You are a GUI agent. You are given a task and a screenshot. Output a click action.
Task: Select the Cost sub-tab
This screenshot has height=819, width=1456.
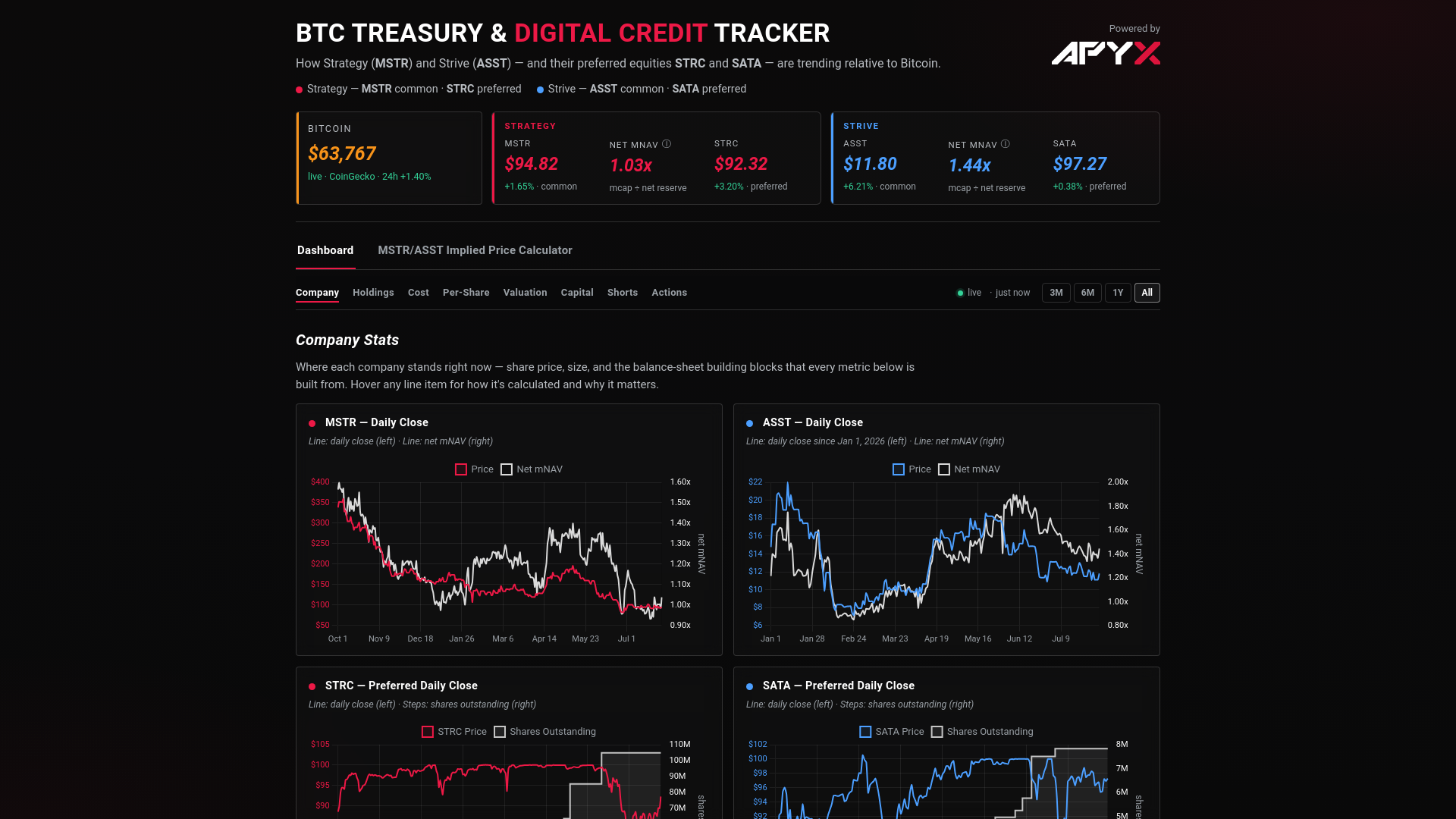(x=418, y=293)
